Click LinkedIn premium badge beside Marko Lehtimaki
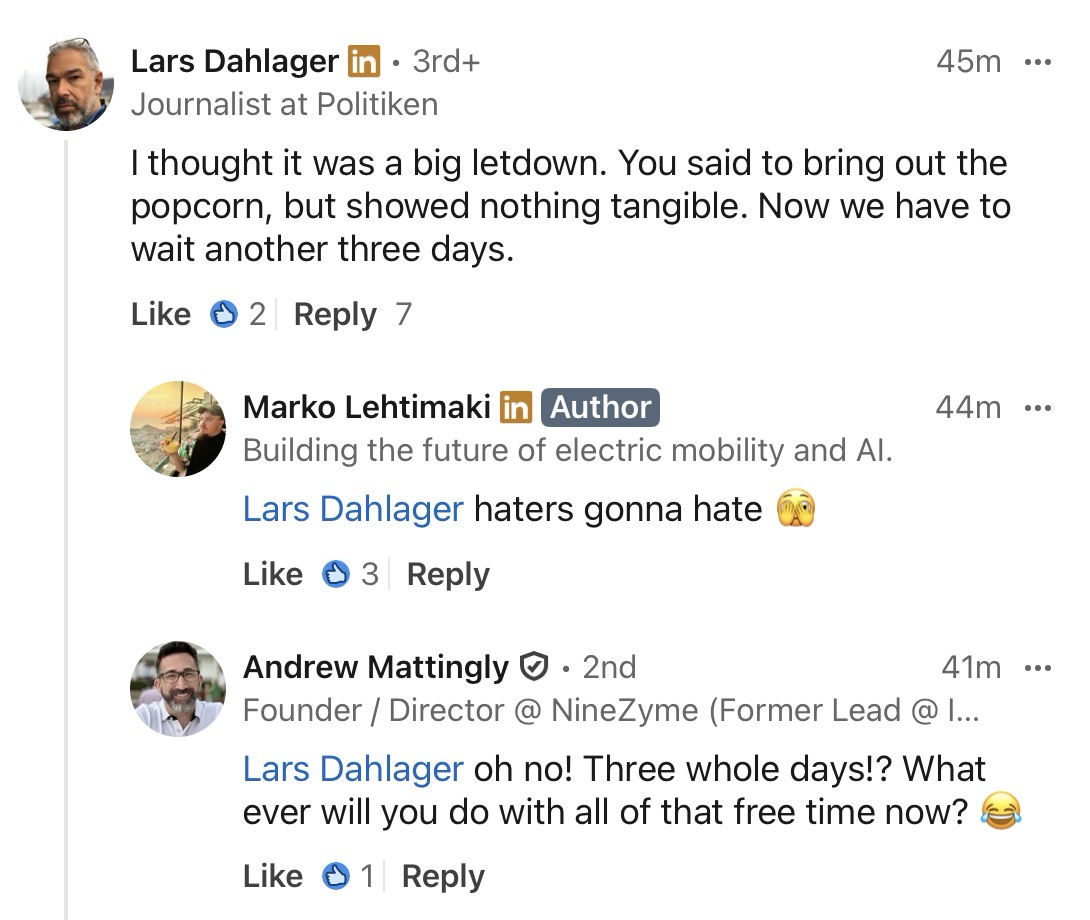 516,408
